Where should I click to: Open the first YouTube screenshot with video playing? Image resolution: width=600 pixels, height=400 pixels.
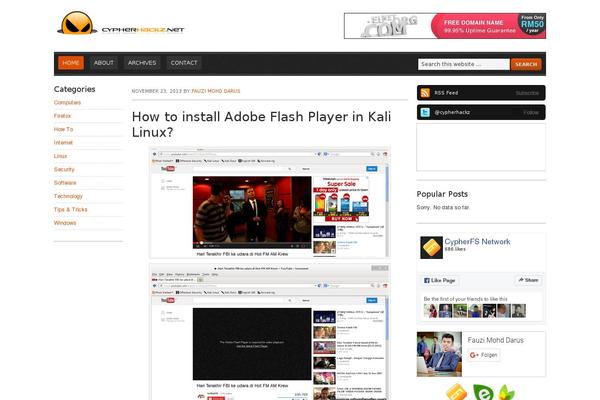tap(270, 202)
